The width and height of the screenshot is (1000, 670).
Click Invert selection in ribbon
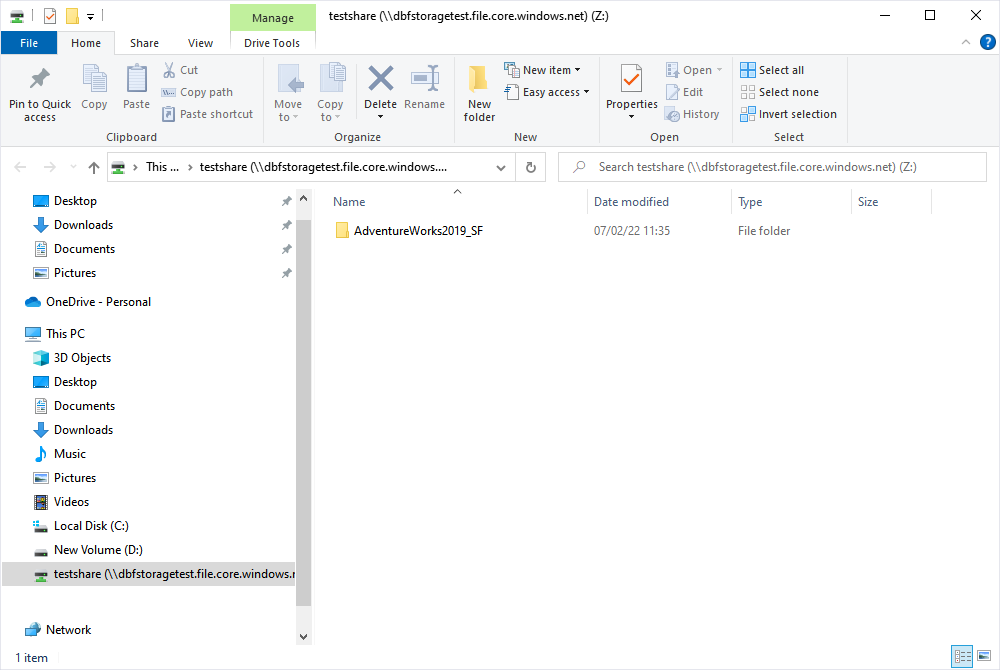pyautogui.click(x=788, y=114)
